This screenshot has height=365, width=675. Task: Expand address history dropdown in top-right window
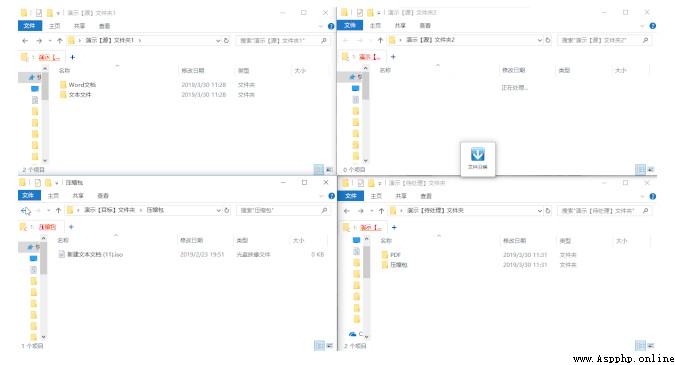click(539, 40)
